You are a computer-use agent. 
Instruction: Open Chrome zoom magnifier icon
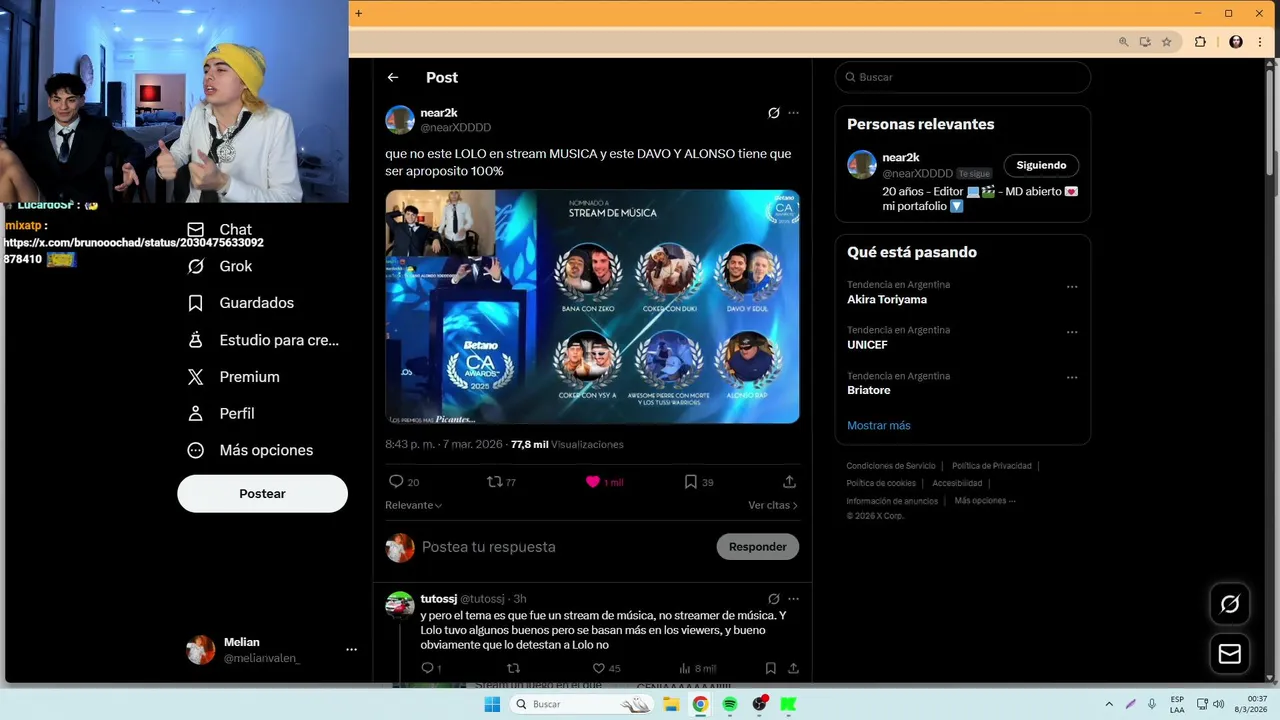click(x=1123, y=42)
